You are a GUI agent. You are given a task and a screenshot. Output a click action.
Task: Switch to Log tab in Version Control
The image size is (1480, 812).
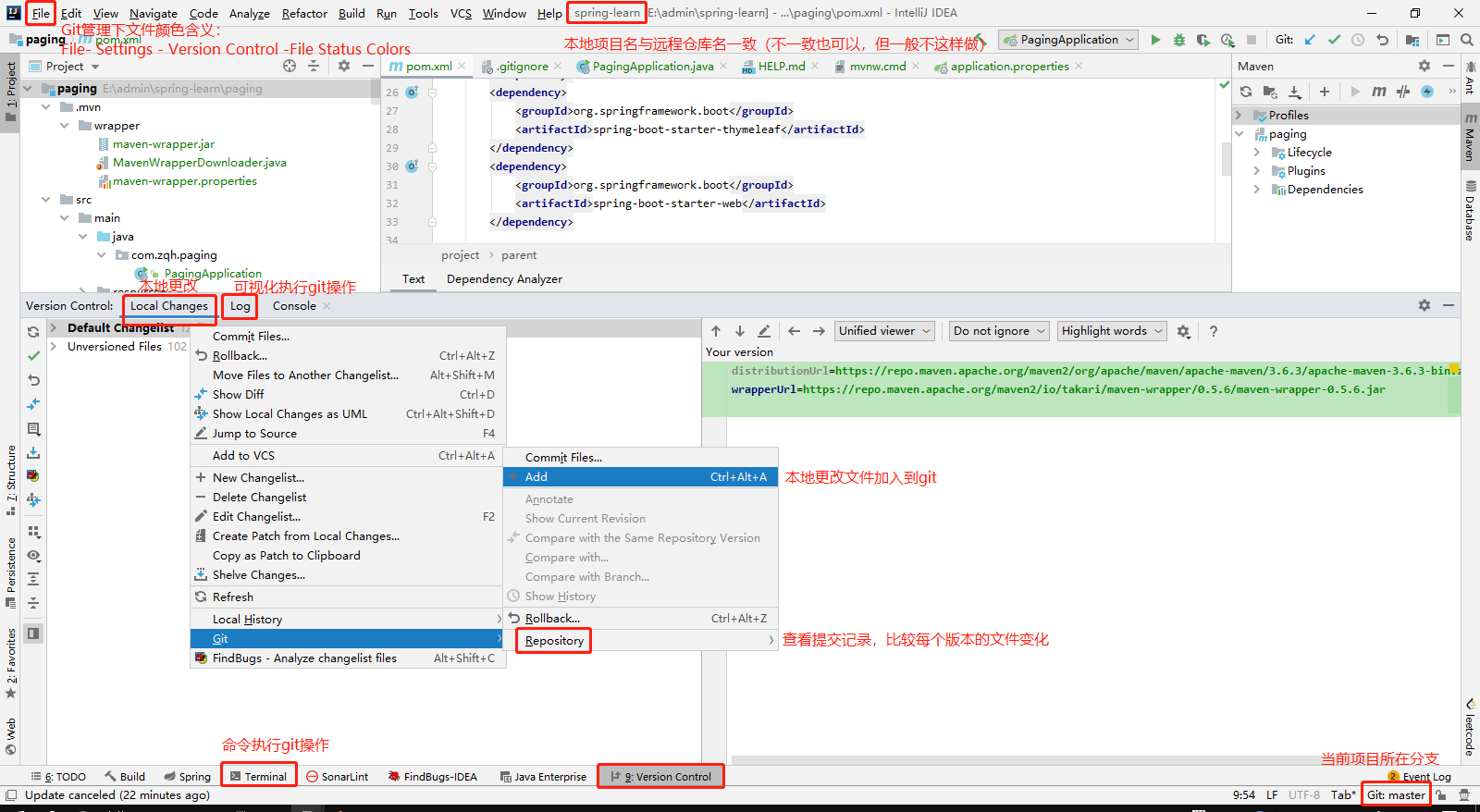click(x=240, y=306)
